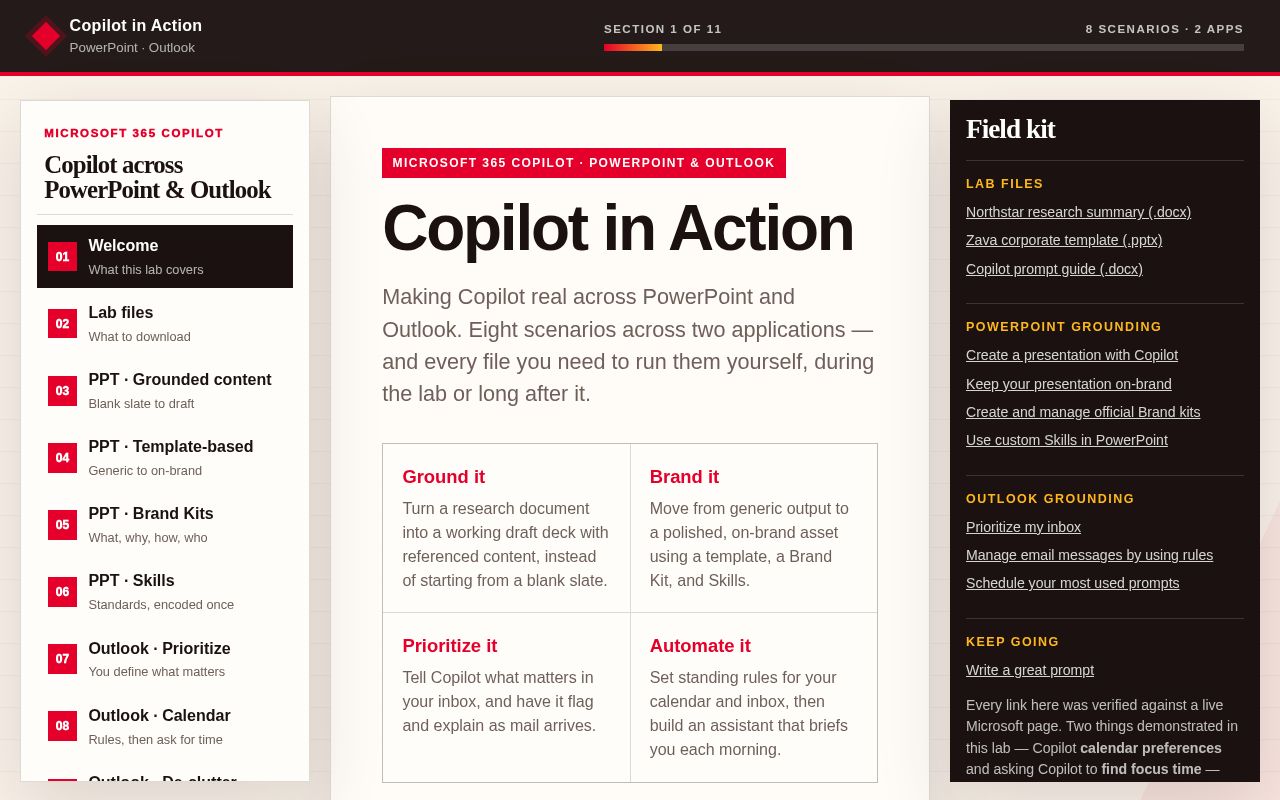Follow Keep your presentation on-brand link
This screenshot has width=1280, height=800.
[x=1069, y=384]
